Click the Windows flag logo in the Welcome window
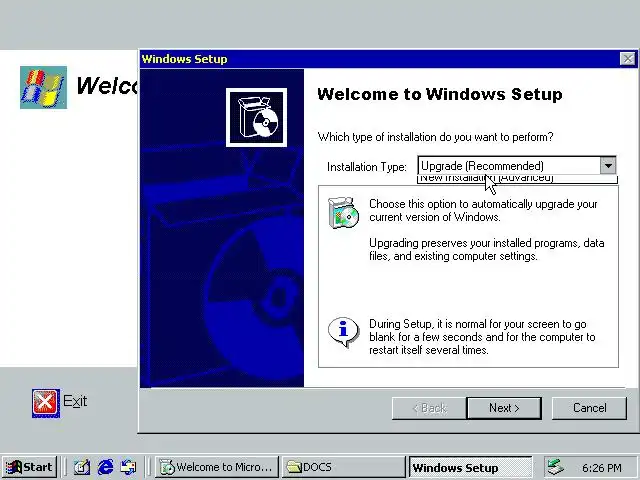 (x=43, y=87)
